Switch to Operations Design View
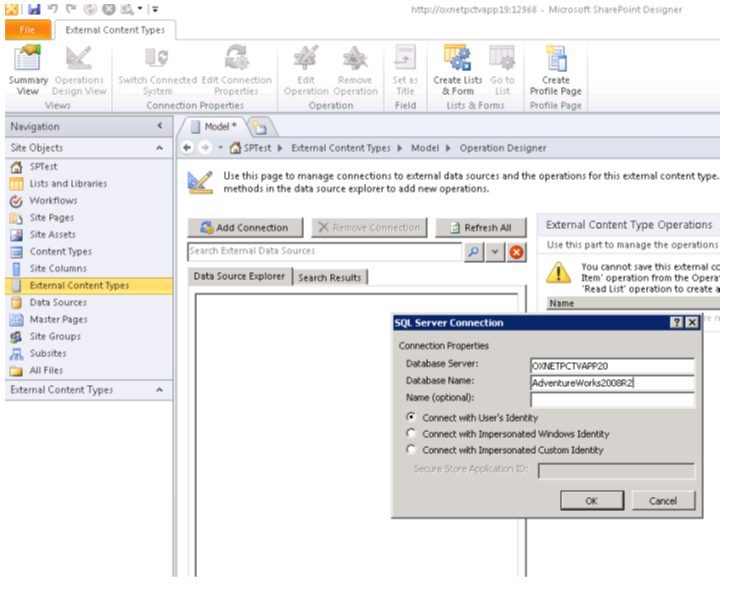737x590 pixels. click(79, 71)
